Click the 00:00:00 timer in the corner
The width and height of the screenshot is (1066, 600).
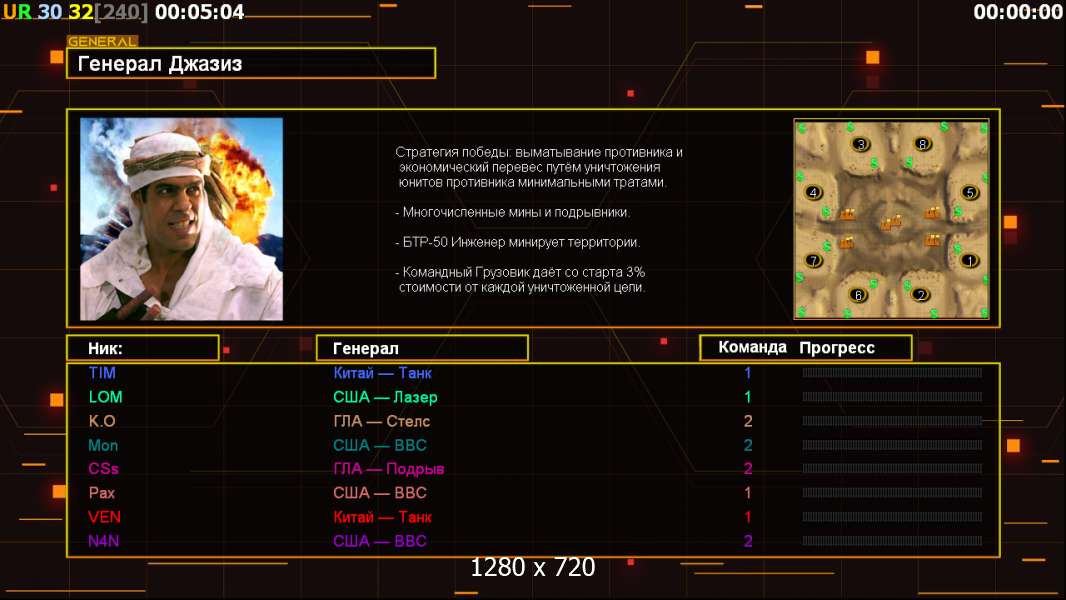[1018, 12]
